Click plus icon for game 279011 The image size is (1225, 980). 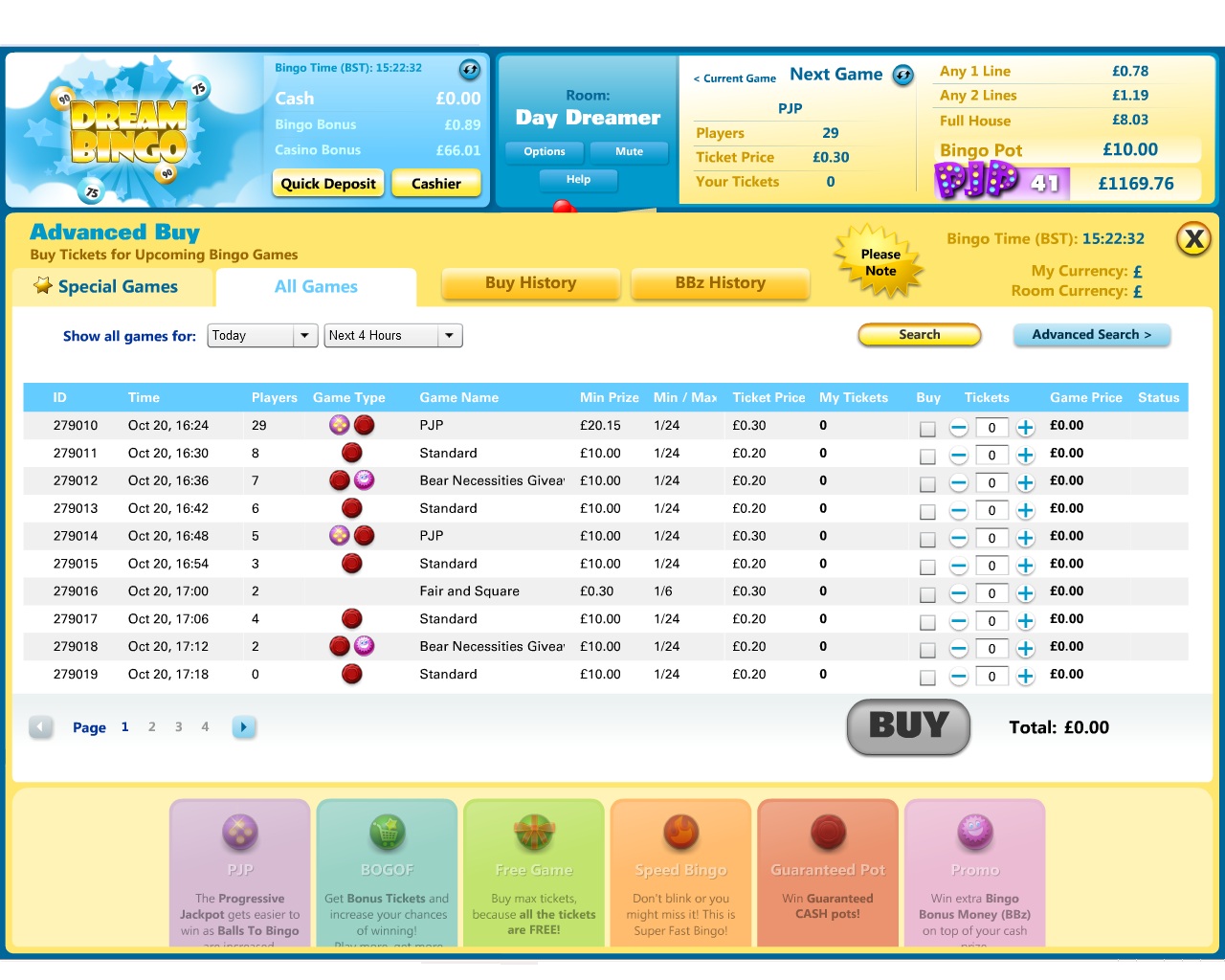(1025, 456)
